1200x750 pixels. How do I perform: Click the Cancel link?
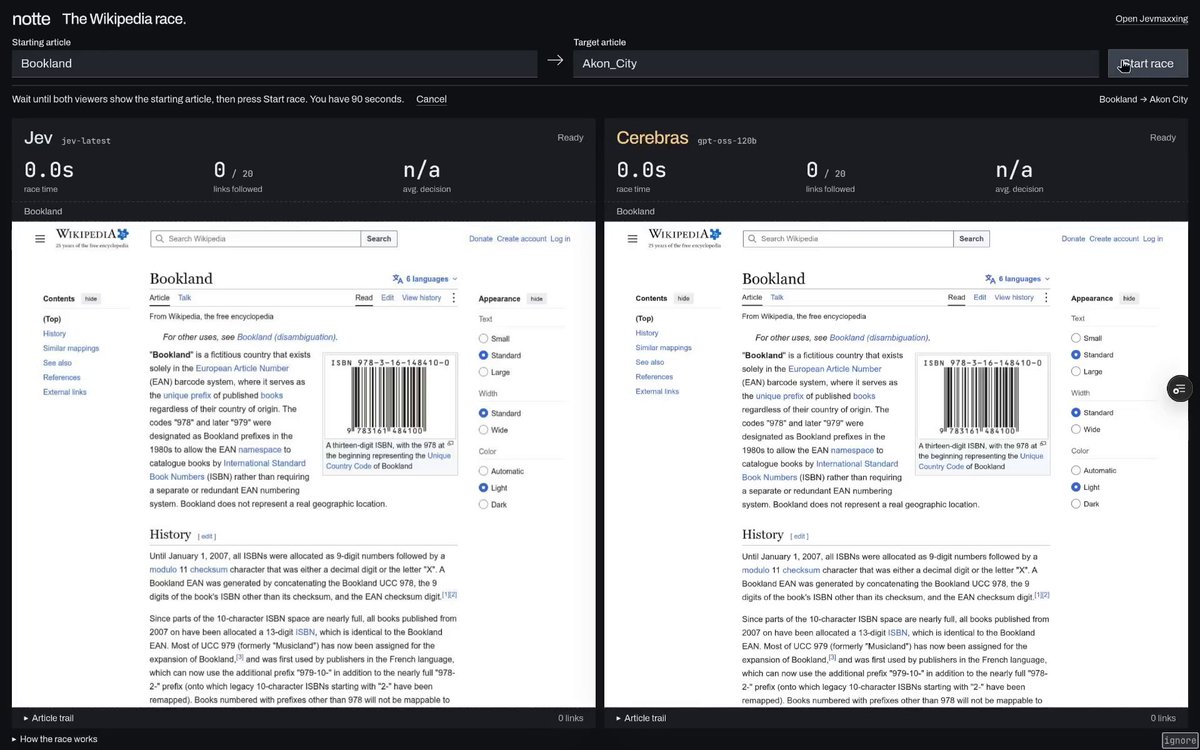[431, 99]
